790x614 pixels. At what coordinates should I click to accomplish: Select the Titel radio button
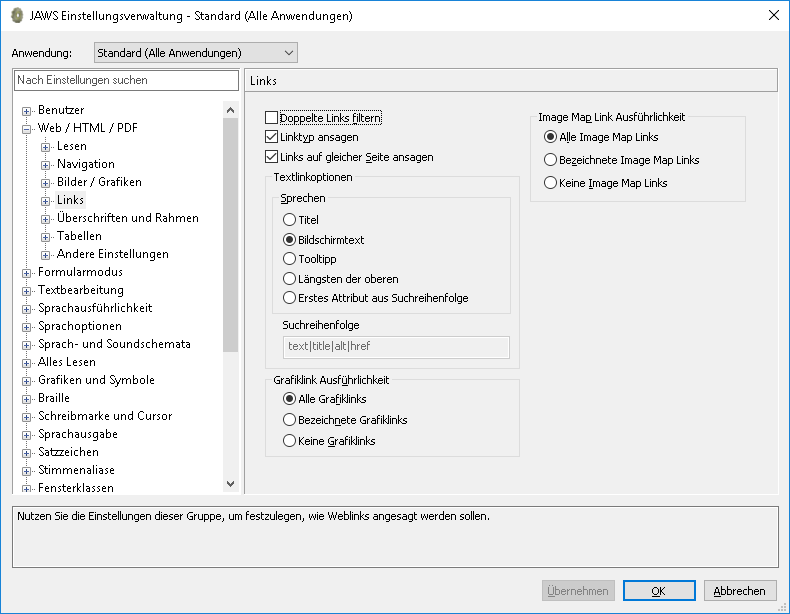pos(290,219)
